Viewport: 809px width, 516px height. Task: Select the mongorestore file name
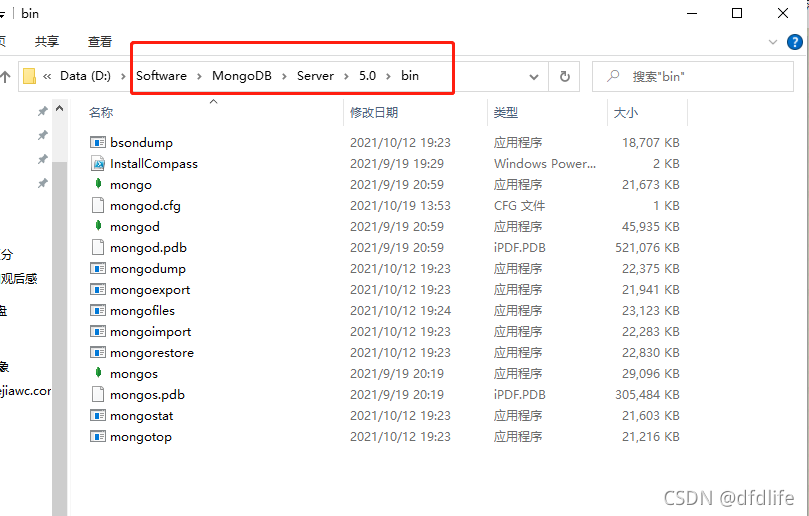tap(152, 353)
